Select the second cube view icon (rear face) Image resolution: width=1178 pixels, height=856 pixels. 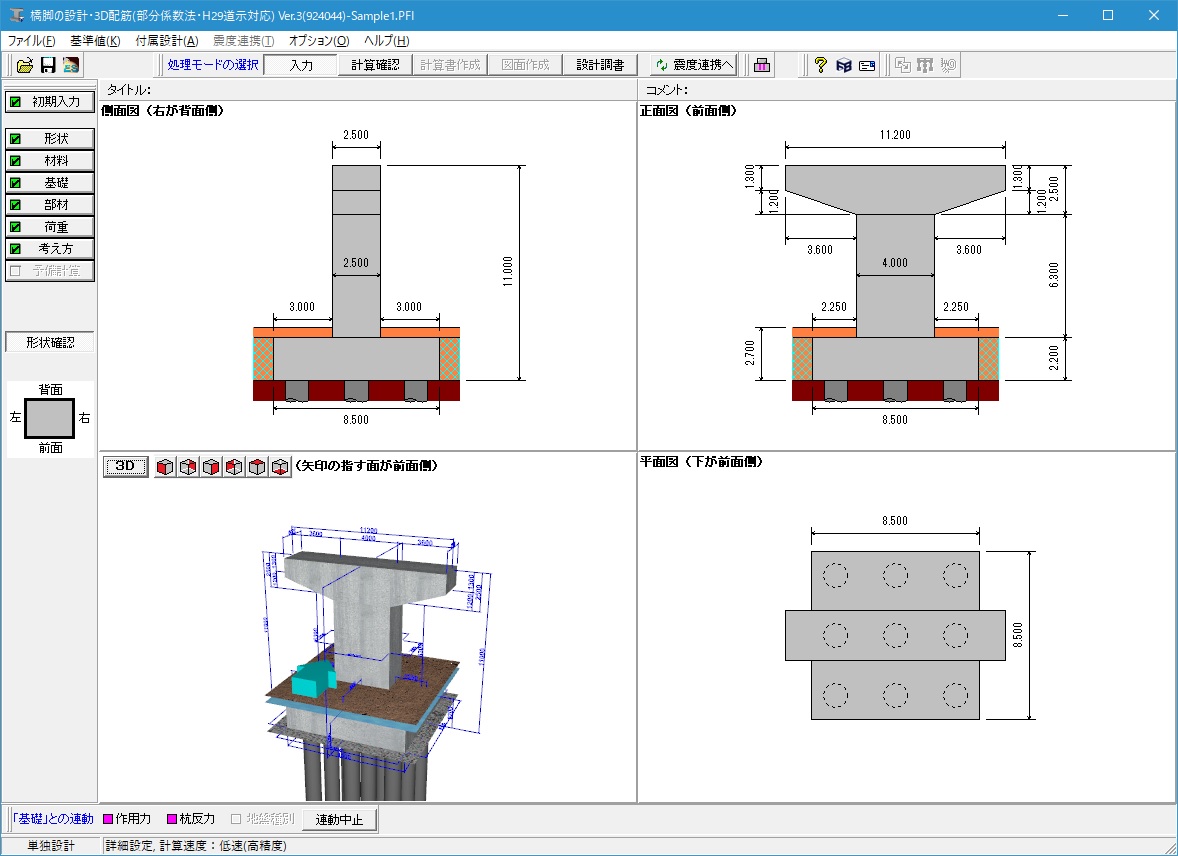point(188,467)
